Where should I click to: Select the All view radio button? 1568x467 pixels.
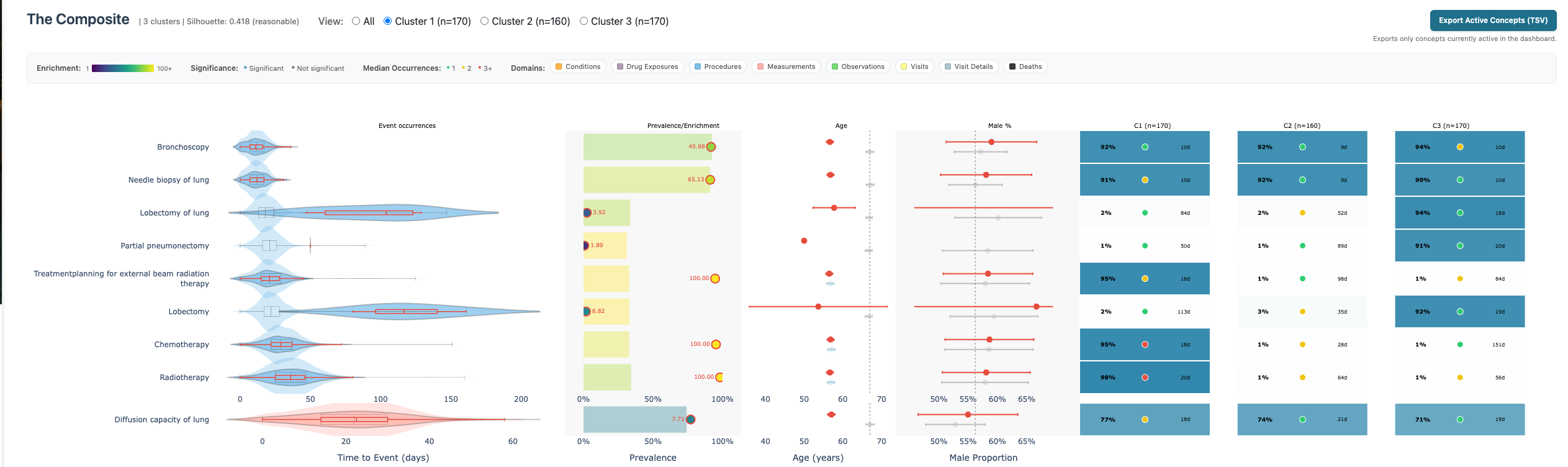click(x=355, y=20)
